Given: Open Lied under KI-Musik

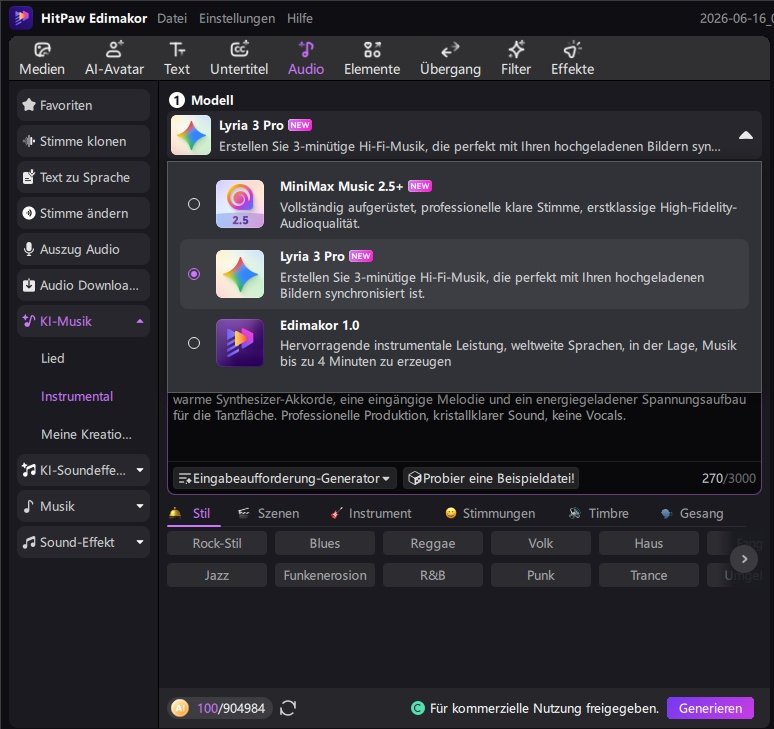Looking at the screenshot, I should [x=53, y=358].
